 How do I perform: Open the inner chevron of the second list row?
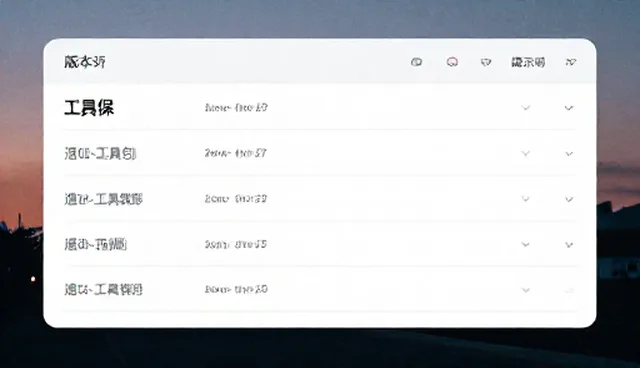coord(526,153)
